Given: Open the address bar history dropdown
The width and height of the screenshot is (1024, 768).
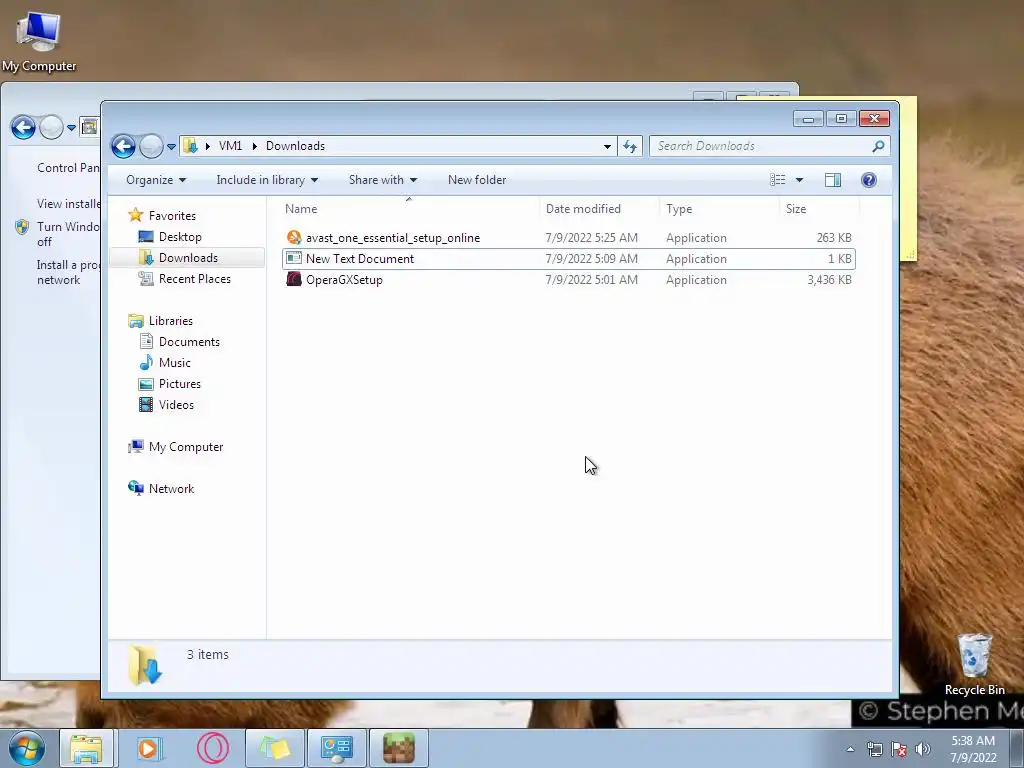Looking at the screenshot, I should tap(607, 146).
